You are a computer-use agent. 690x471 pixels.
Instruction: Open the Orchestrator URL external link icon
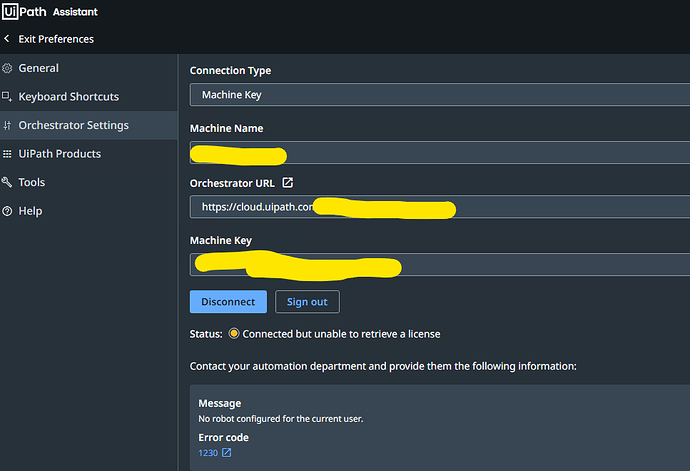pyautogui.click(x=288, y=183)
